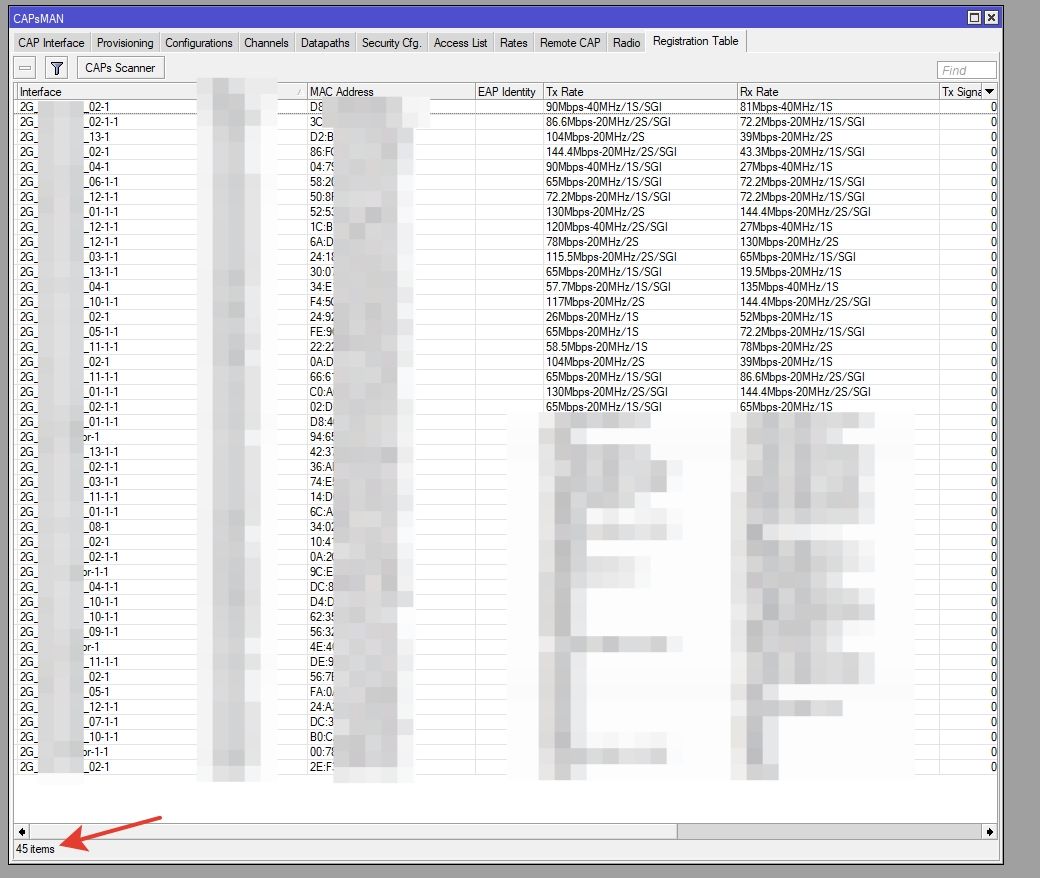Screen dimensions: 1040x878
Task: Sort by the MAC Address column header
Action: coord(391,92)
